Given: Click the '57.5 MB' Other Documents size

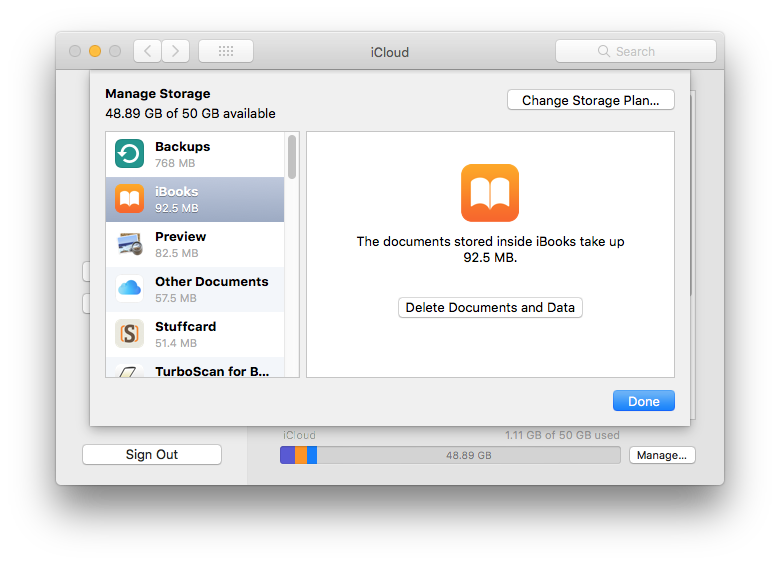Looking at the screenshot, I should (176, 298).
